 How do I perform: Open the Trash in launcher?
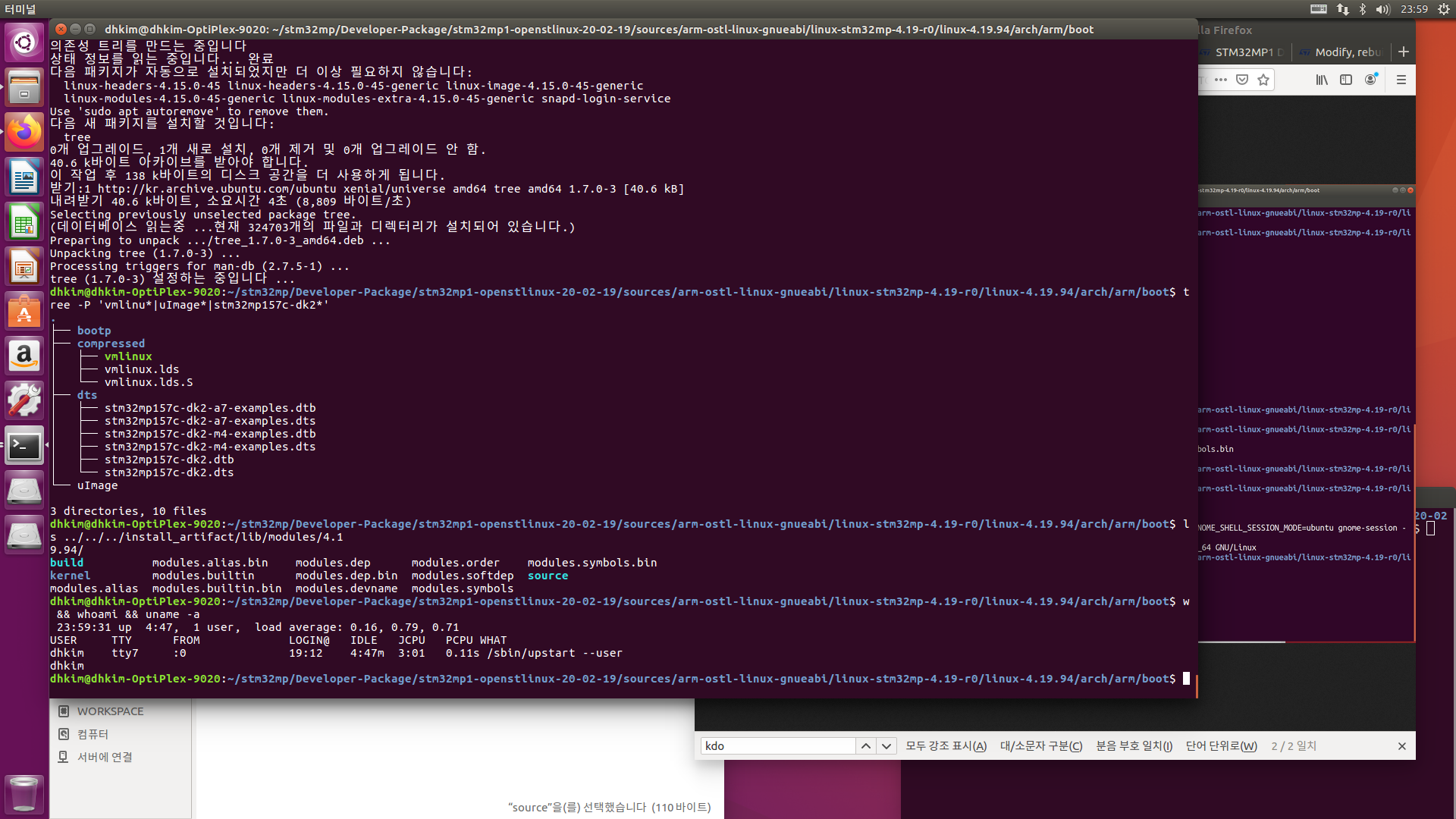[x=24, y=794]
